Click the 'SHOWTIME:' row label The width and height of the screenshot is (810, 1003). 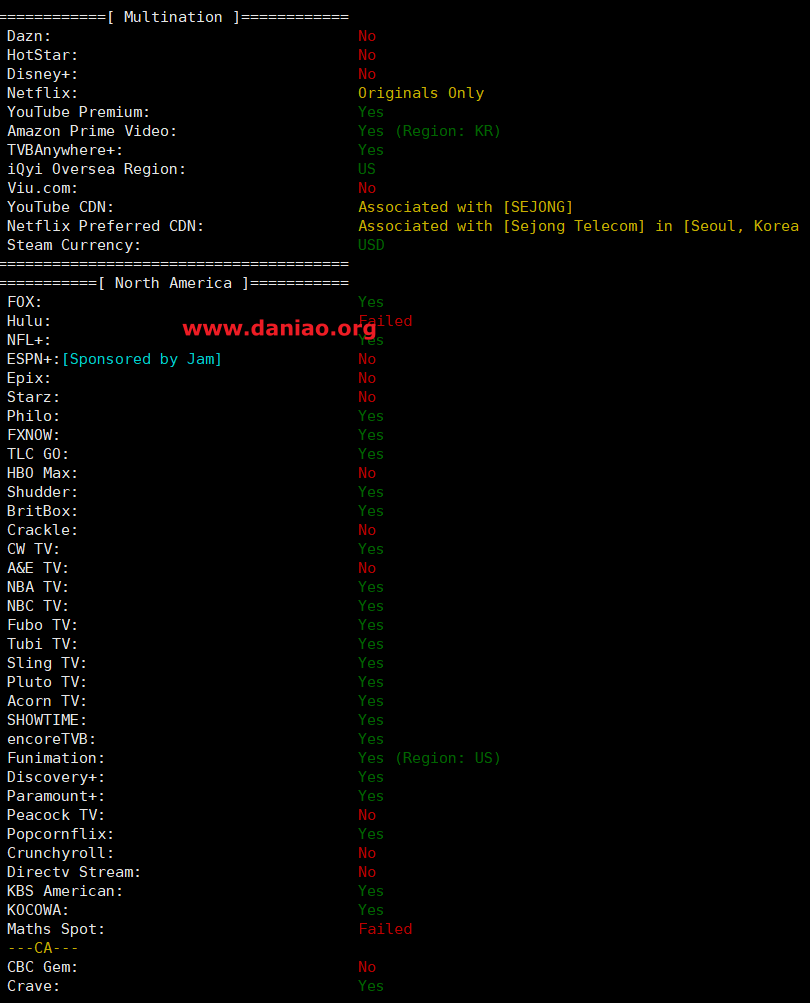[47, 720]
